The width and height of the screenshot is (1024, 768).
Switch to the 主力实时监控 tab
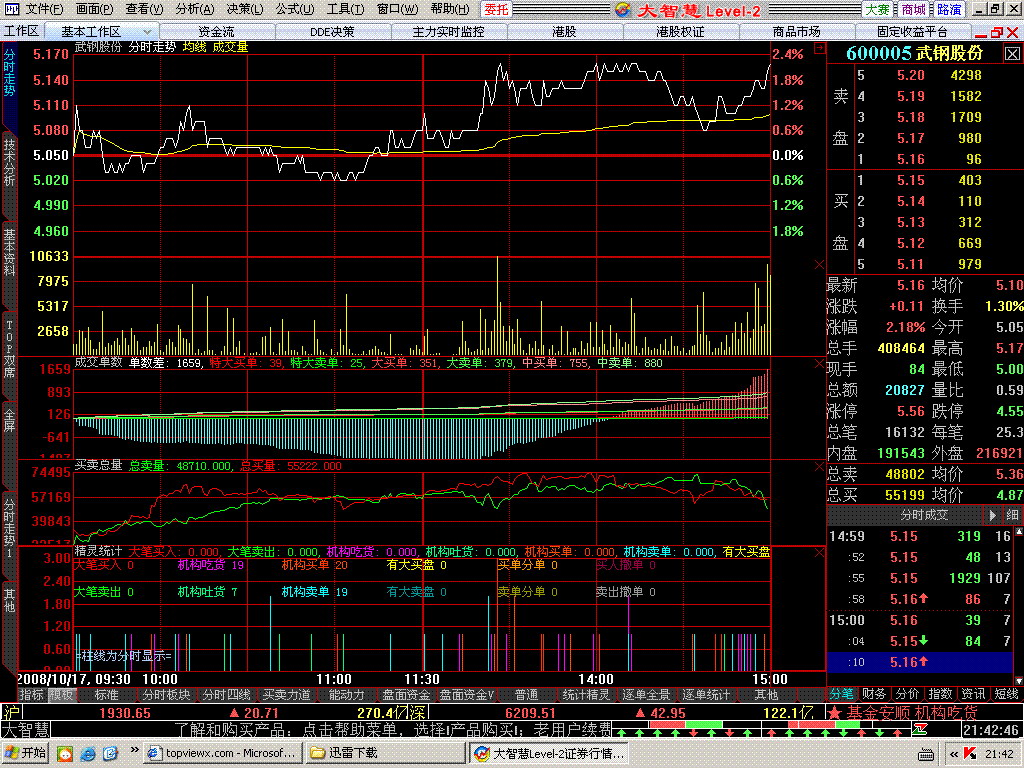click(448, 31)
